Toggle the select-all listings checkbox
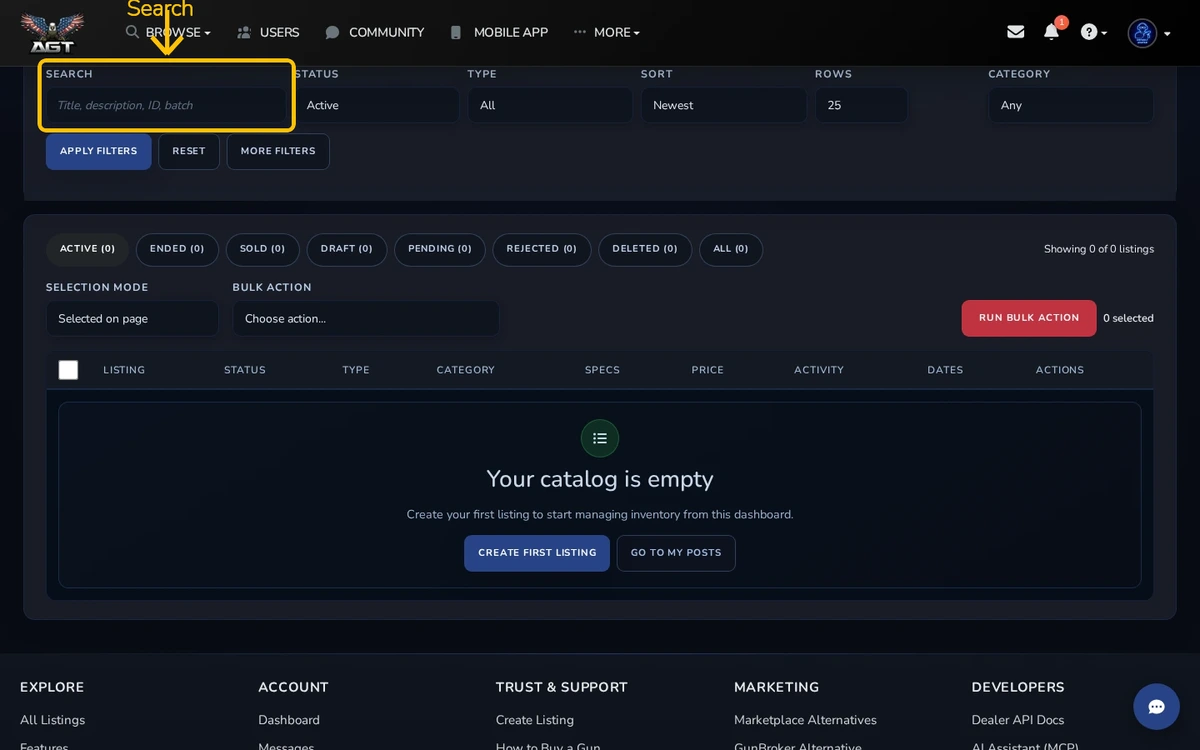1200x750 pixels. coord(68,370)
